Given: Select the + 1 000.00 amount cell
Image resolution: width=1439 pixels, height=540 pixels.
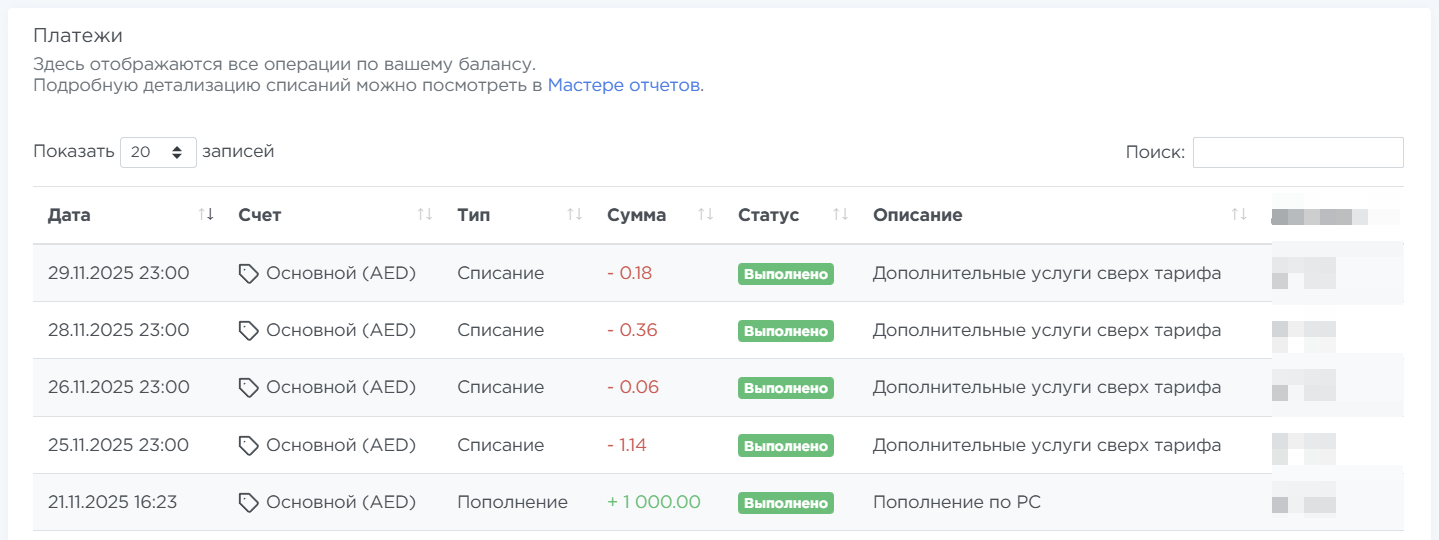Looking at the screenshot, I should point(654,502).
